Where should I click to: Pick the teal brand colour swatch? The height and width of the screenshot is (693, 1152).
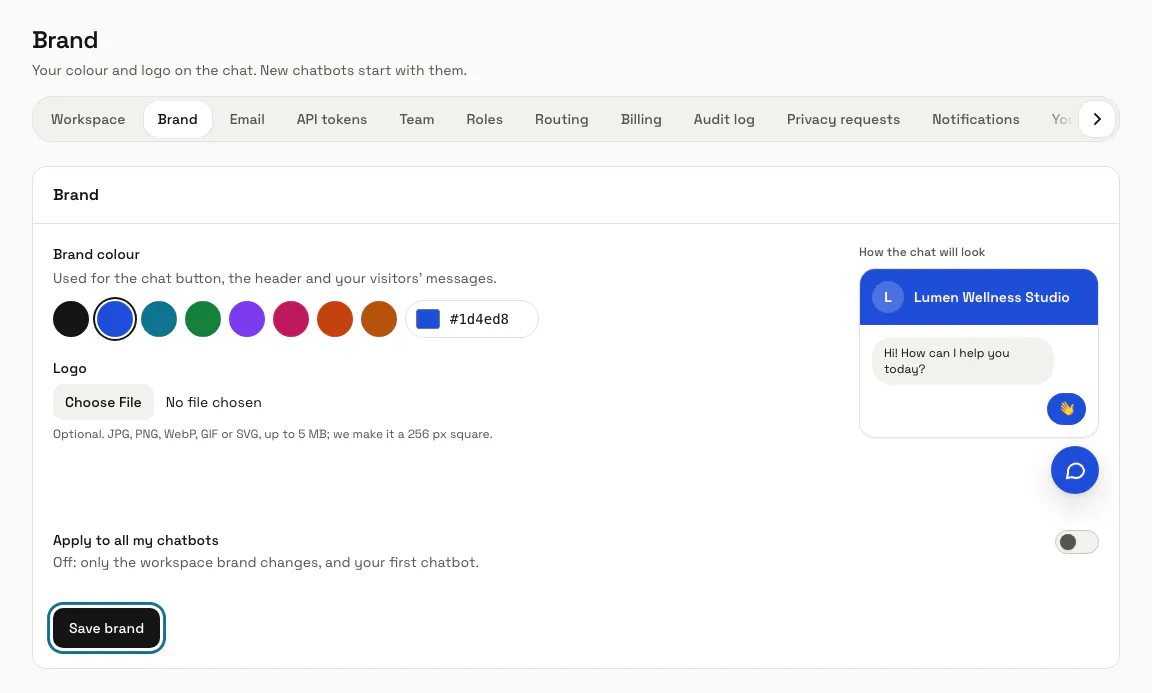pyautogui.click(x=159, y=319)
